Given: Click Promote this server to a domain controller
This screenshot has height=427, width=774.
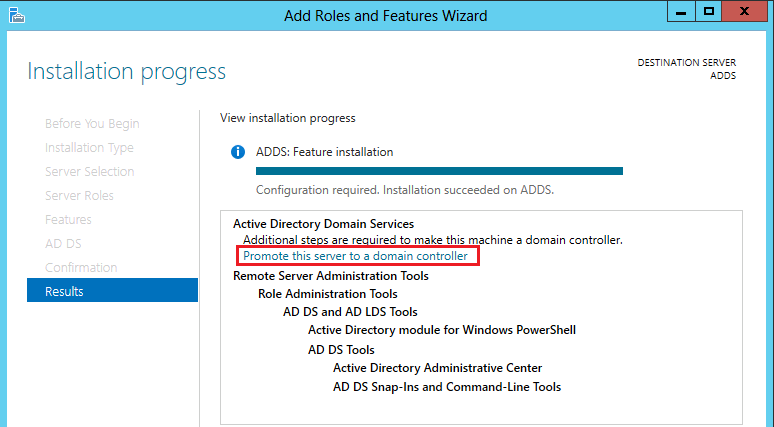Looking at the screenshot, I should (355, 256).
